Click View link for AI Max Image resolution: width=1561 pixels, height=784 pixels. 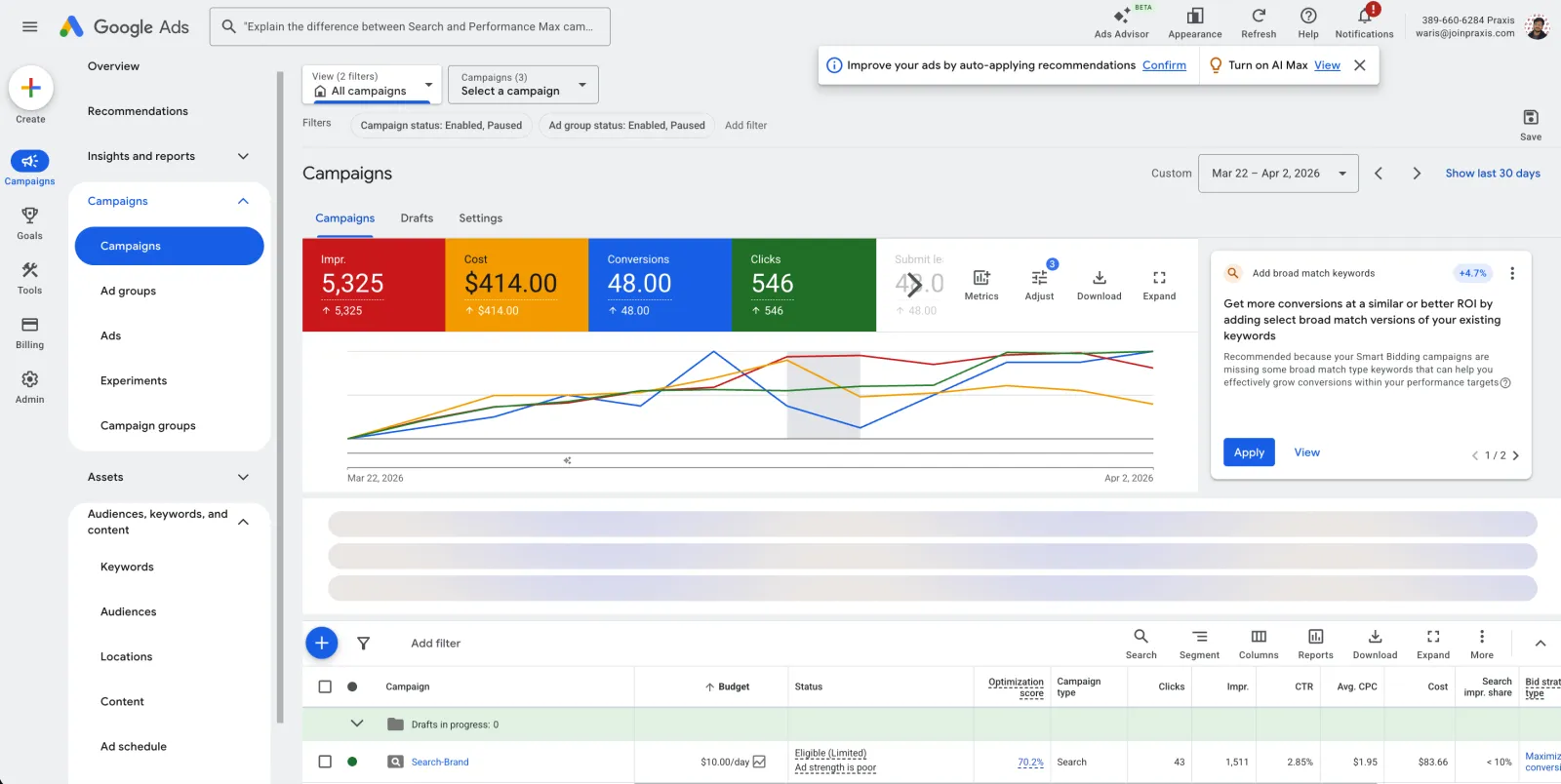pos(1327,65)
